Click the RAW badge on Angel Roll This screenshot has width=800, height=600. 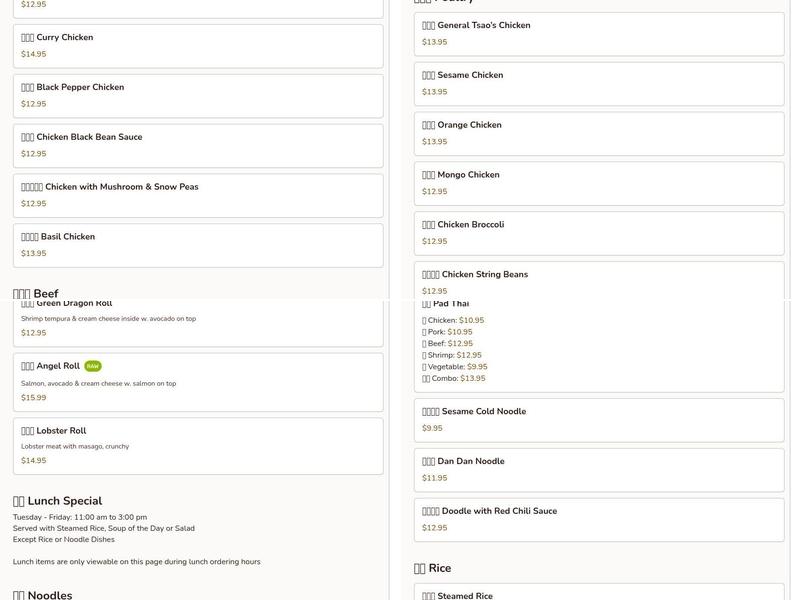(x=93, y=366)
